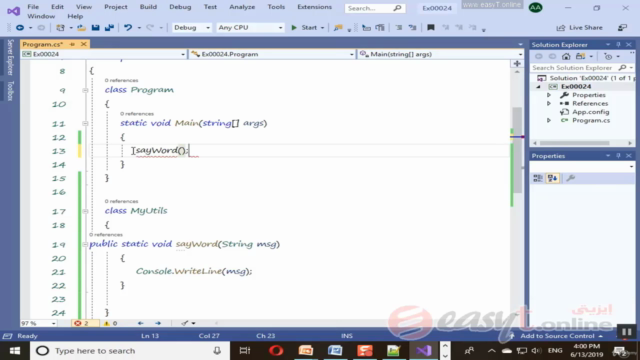Expand the Properties node in Solution Explorer
This screenshot has width=640, height=360.
tap(549, 95)
